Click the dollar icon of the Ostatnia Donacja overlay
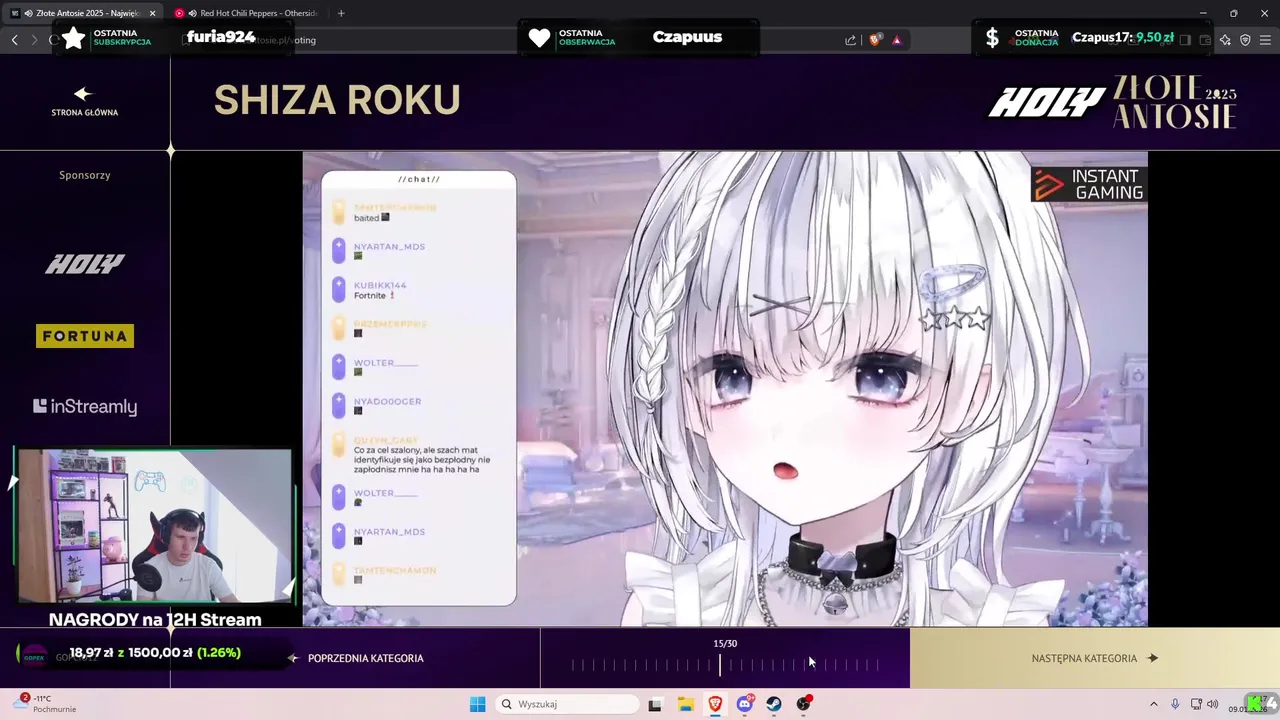This screenshot has height=720, width=1280. [992, 38]
